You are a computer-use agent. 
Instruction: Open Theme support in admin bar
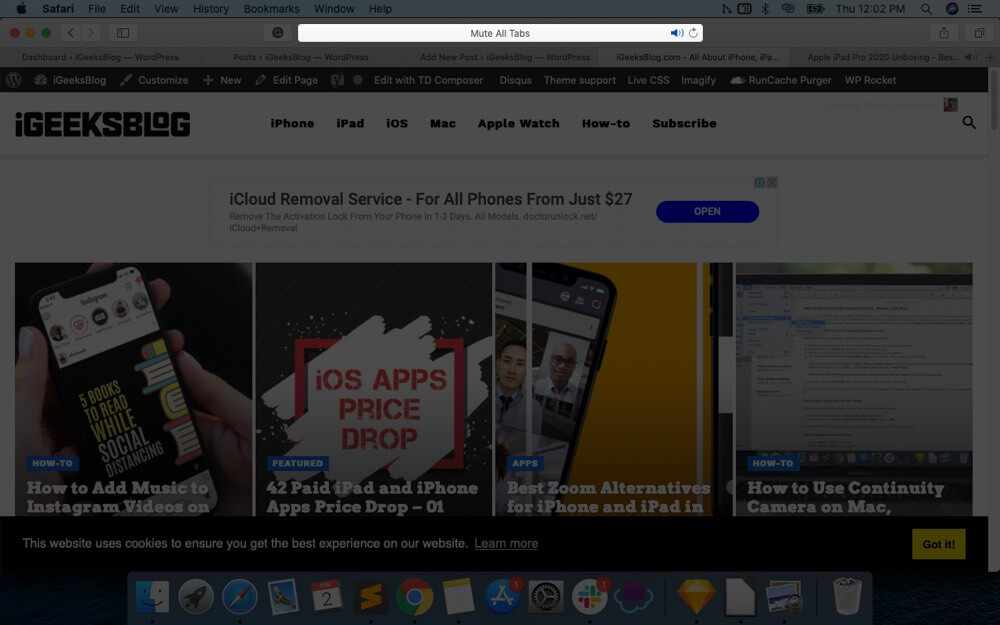(x=579, y=80)
